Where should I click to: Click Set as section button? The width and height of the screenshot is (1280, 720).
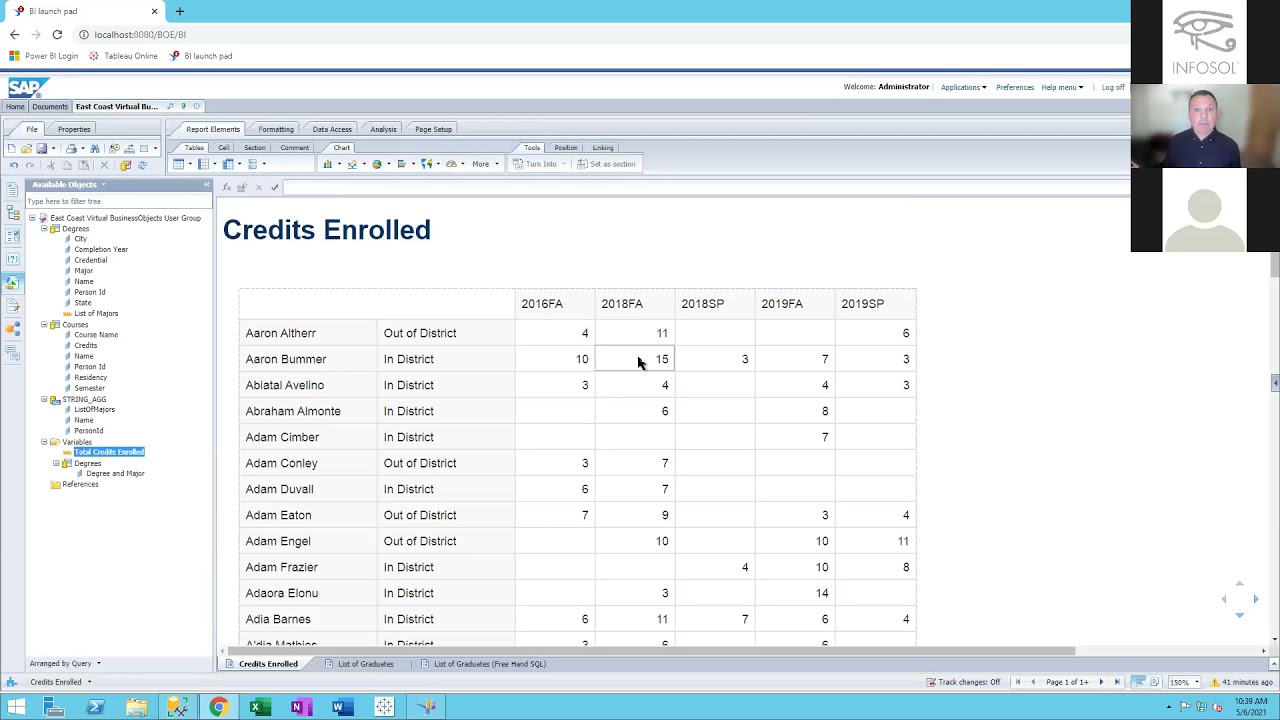coord(606,164)
